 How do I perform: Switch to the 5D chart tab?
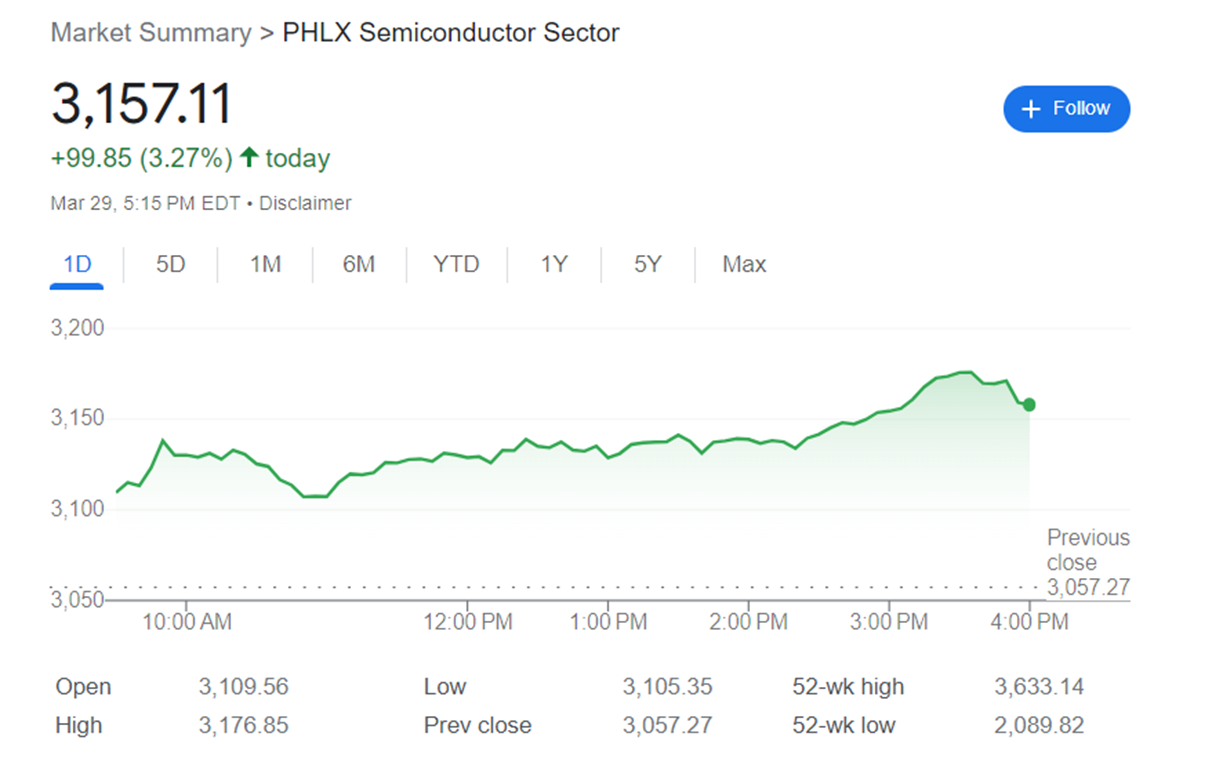[171, 265]
